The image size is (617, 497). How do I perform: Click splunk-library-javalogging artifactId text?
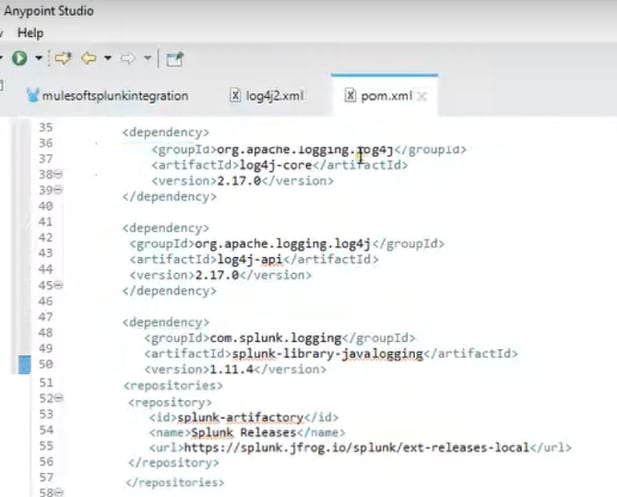click(x=327, y=353)
